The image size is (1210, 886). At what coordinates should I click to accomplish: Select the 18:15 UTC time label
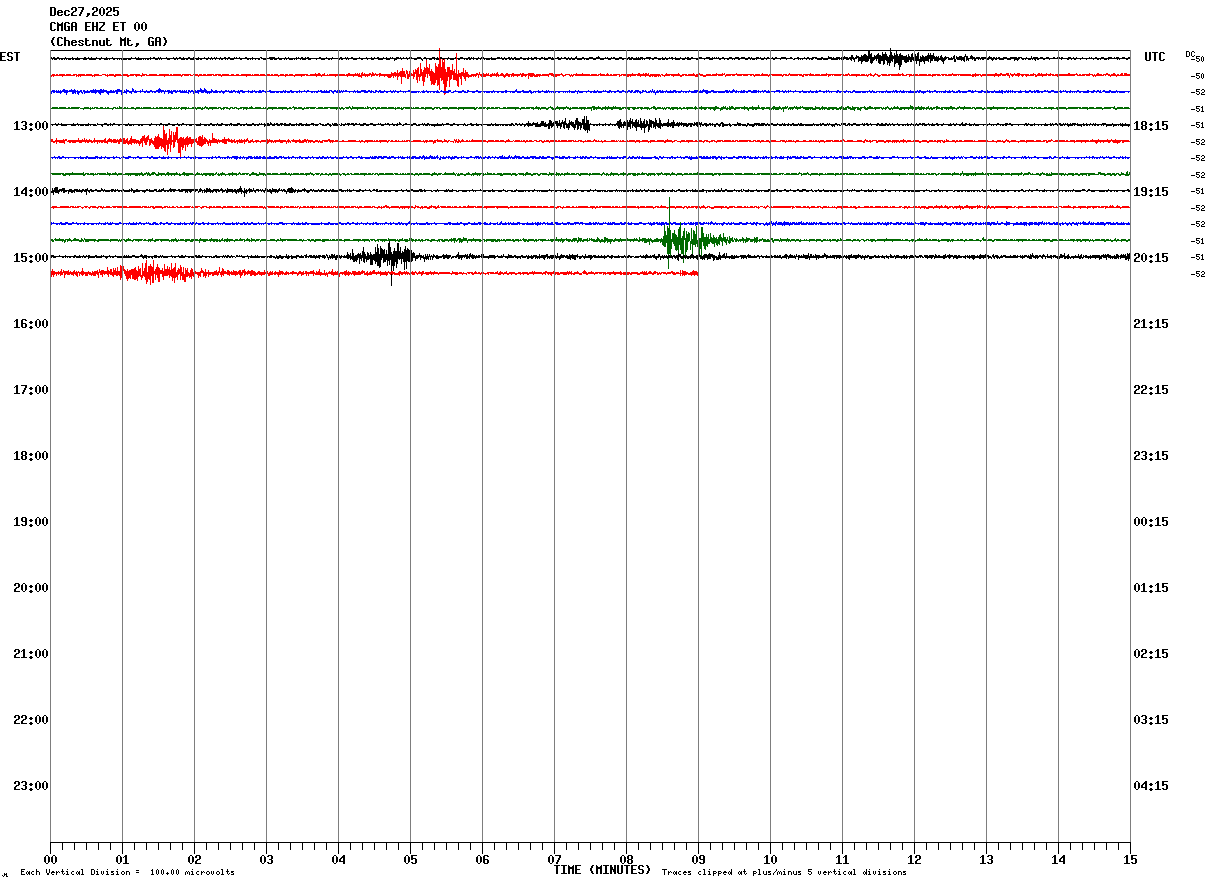[x=1151, y=126]
